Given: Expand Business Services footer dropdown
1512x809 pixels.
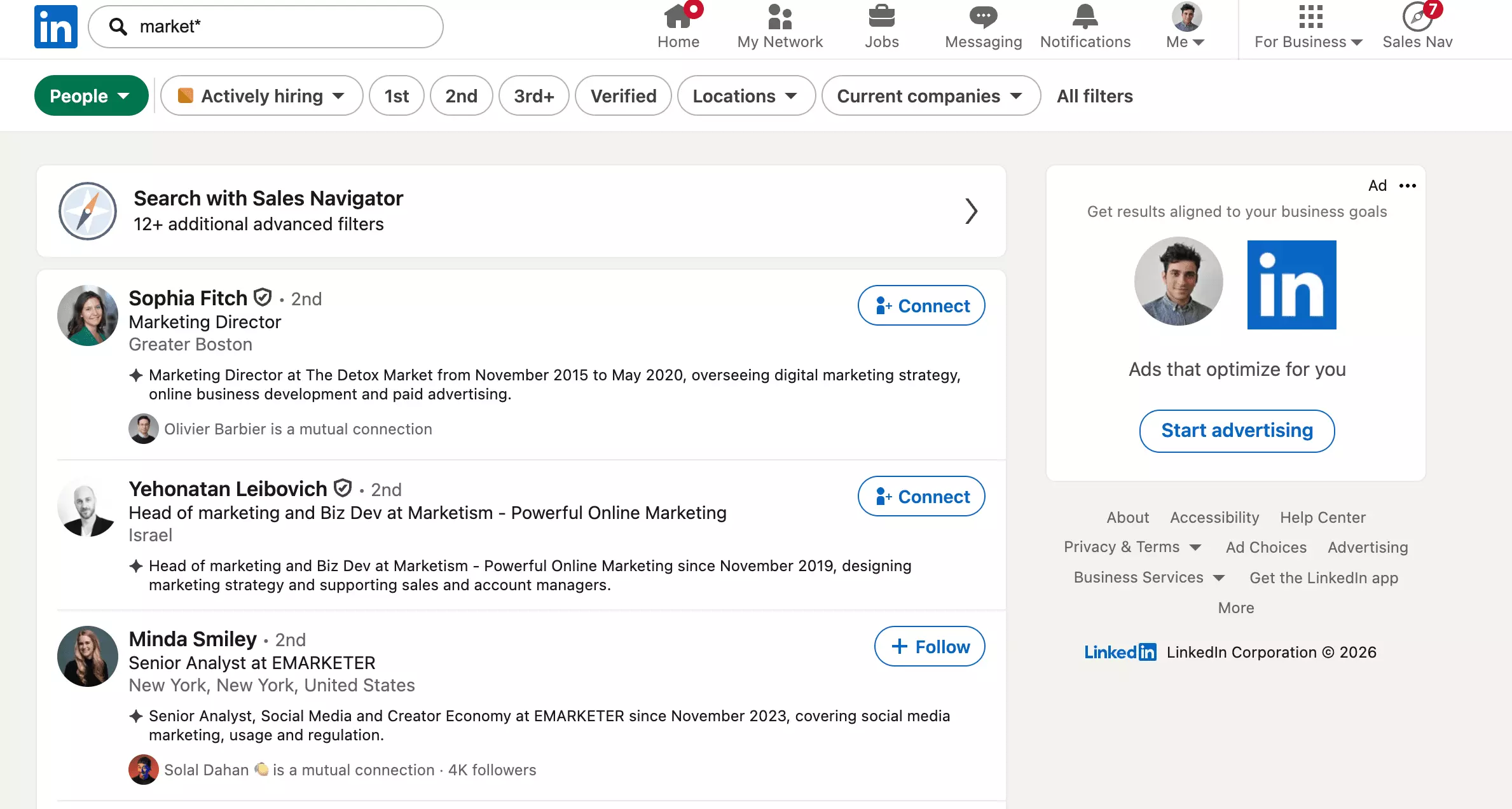Looking at the screenshot, I should coord(1149,577).
